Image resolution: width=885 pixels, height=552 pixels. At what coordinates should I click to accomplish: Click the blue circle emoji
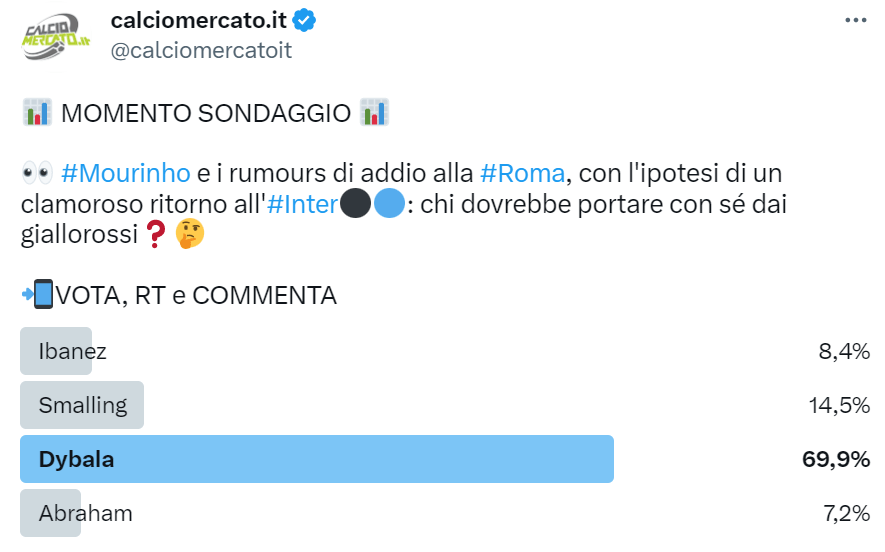tap(388, 204)
